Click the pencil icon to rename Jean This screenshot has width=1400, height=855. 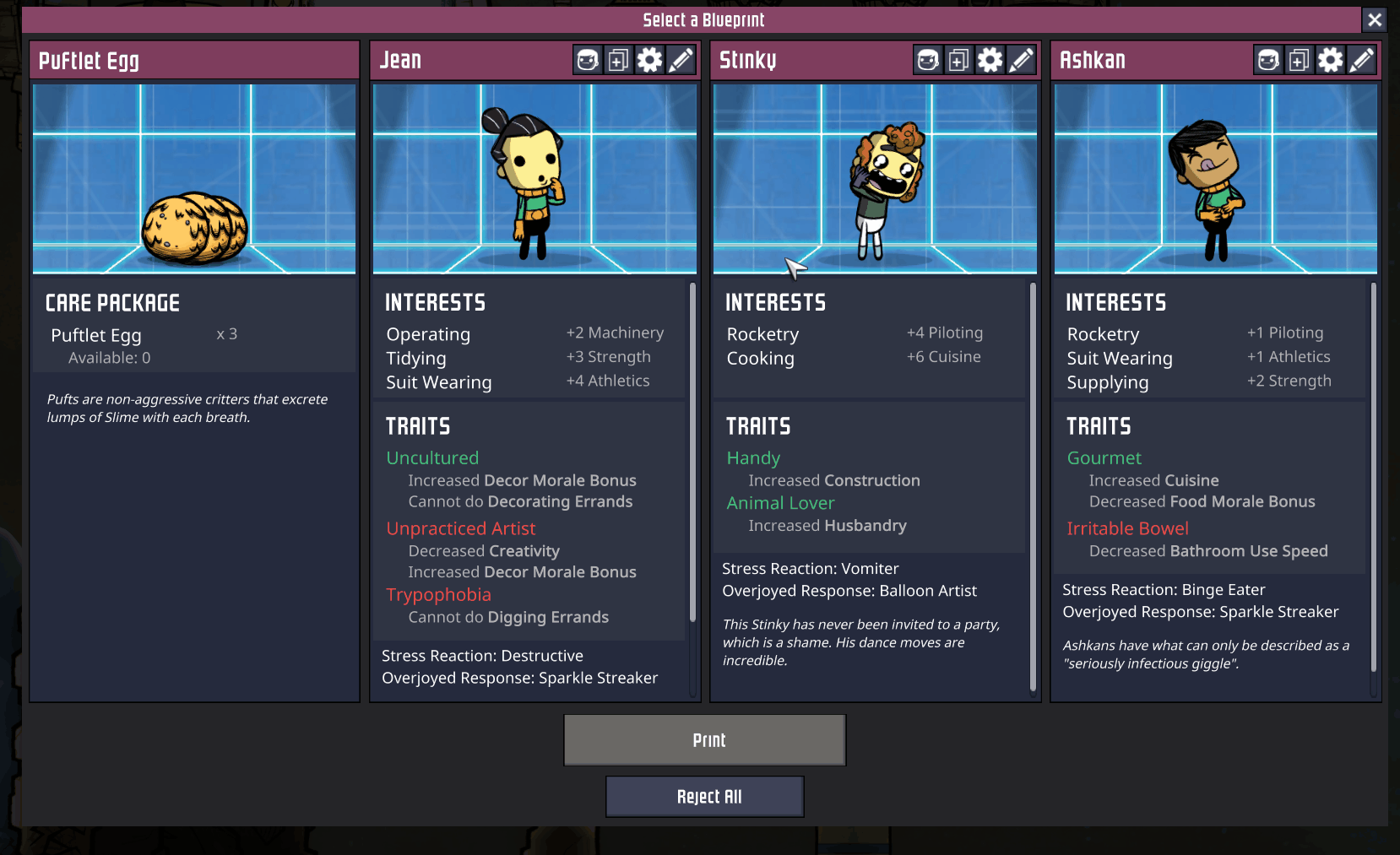point(681,60)
